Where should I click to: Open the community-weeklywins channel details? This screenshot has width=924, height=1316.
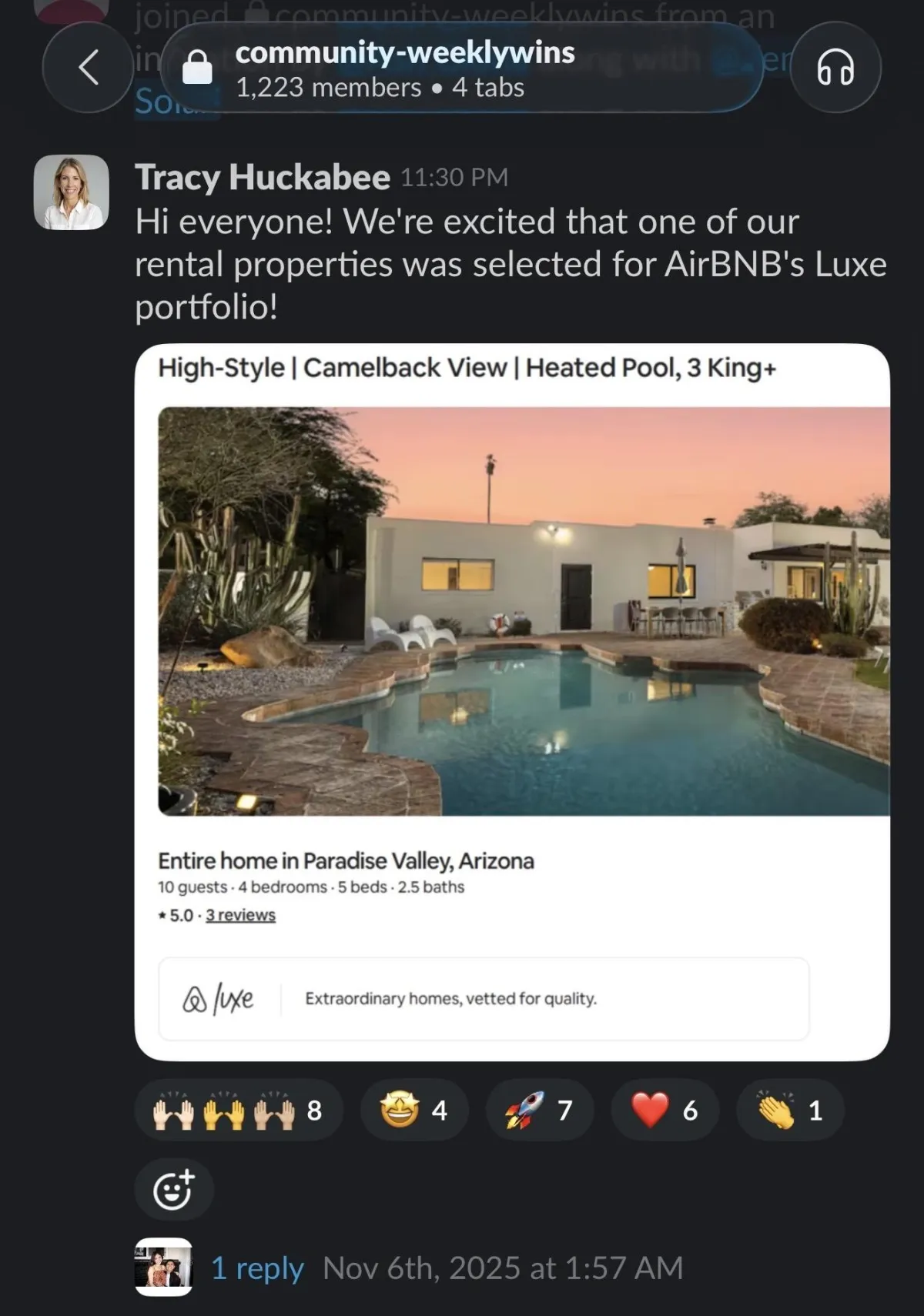point(405,52)
